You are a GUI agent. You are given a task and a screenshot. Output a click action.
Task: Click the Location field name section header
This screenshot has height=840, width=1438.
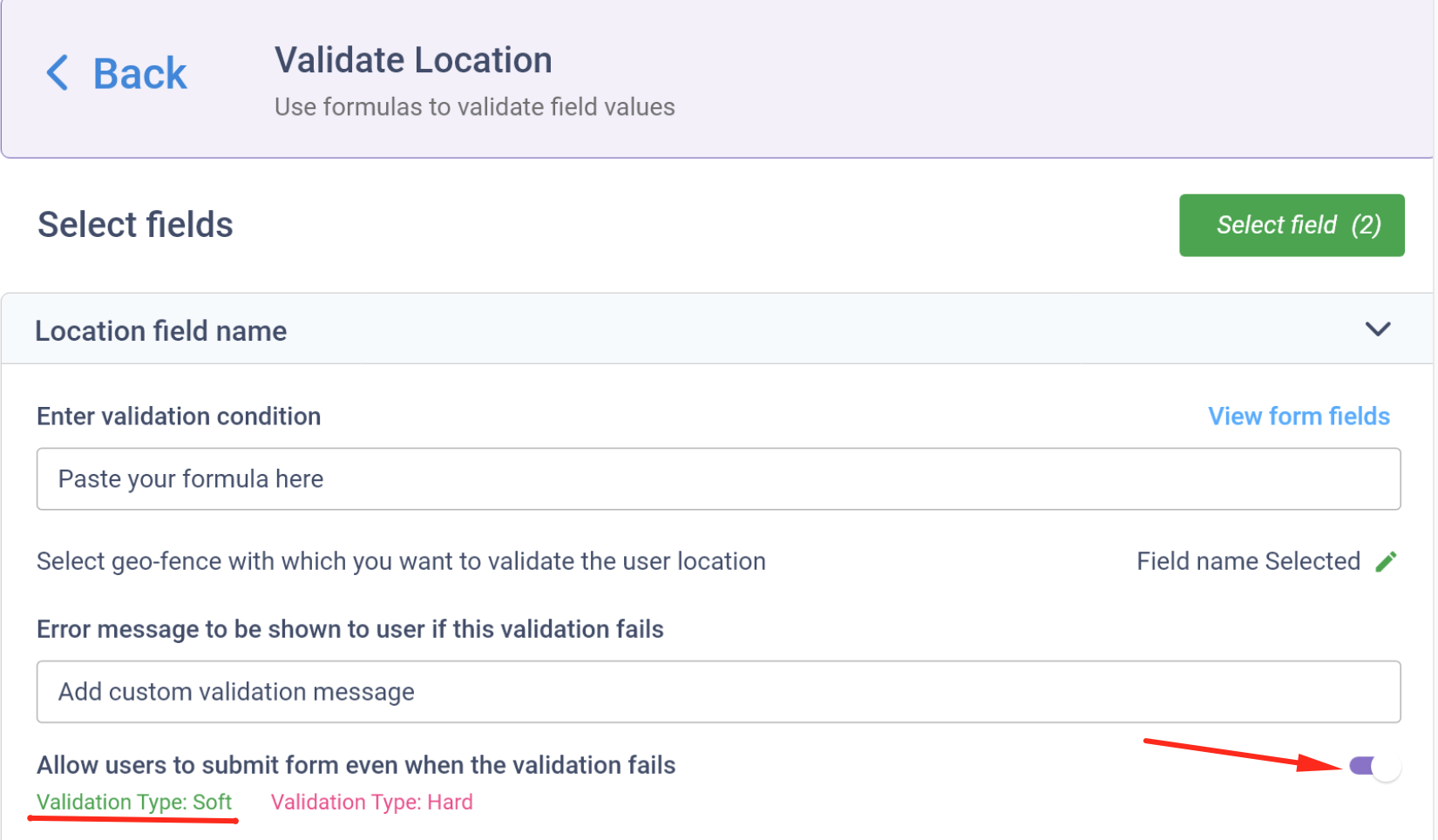(161, 331)
